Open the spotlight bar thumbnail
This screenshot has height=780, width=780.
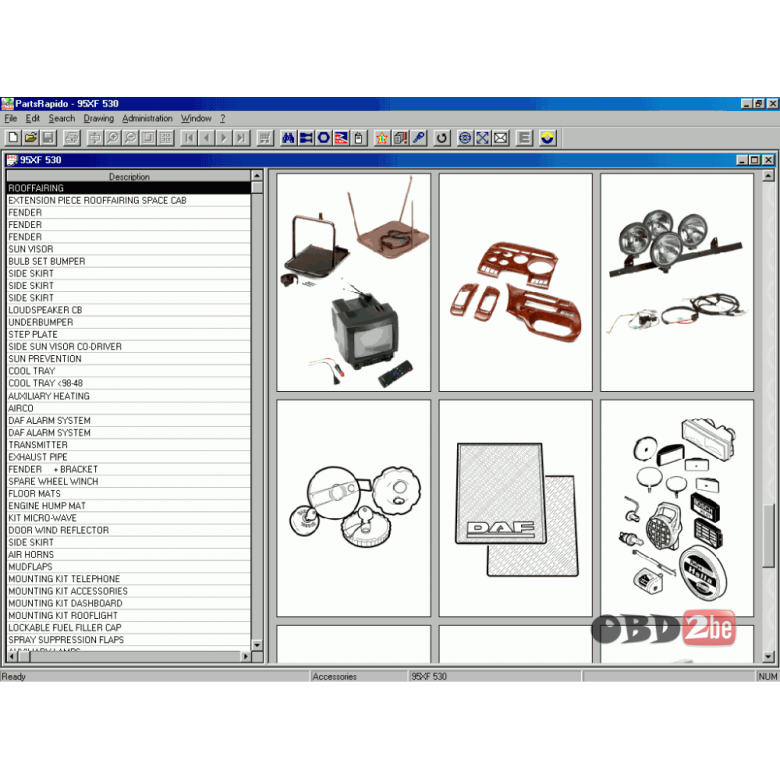click(x=677, y=282)
